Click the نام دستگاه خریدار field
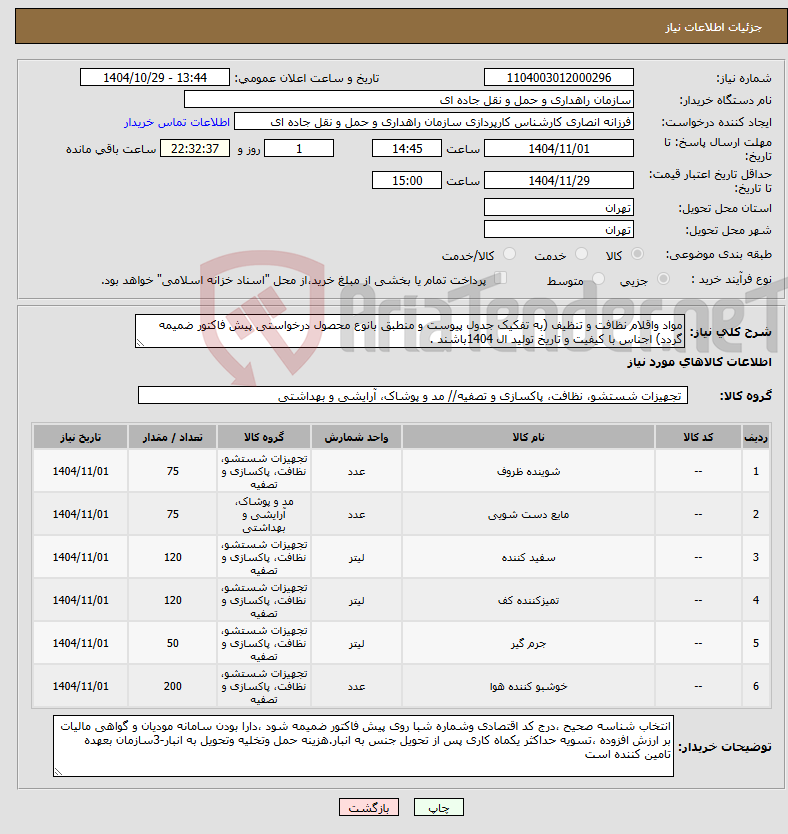The width and height of the screenshot is (788, 834). [x=409, y=99]
